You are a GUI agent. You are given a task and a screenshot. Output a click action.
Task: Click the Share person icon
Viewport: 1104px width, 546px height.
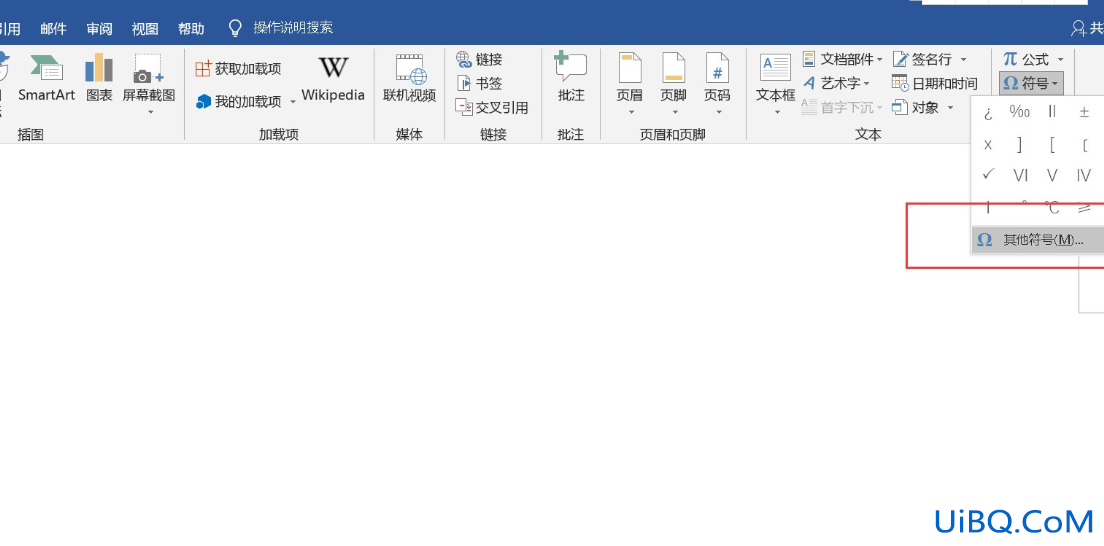[1078, 28]
